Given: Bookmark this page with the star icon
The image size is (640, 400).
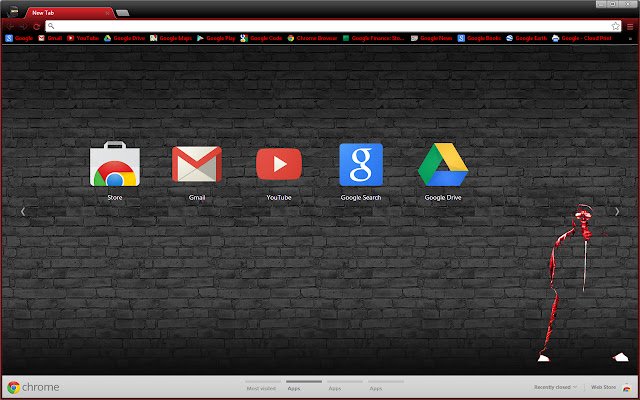Looking at the screenshot, I should [615, 26].
